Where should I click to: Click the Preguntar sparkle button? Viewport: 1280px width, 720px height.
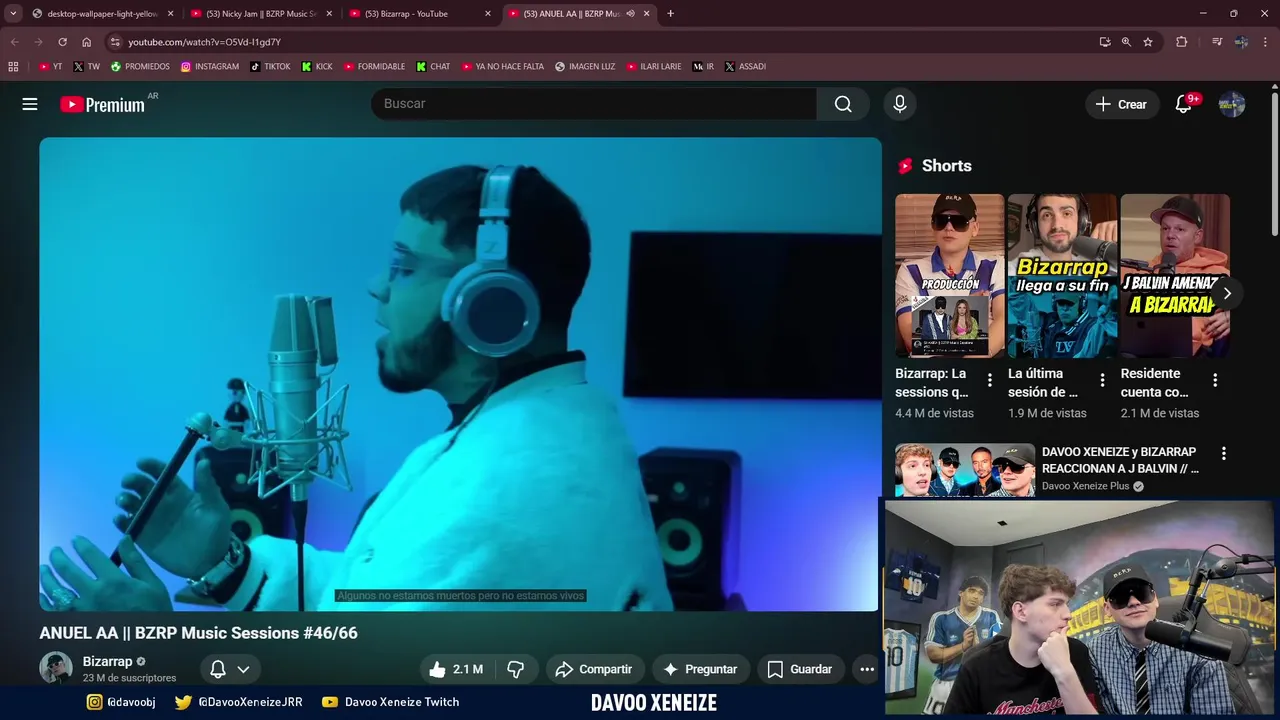[x=701, y=669]
